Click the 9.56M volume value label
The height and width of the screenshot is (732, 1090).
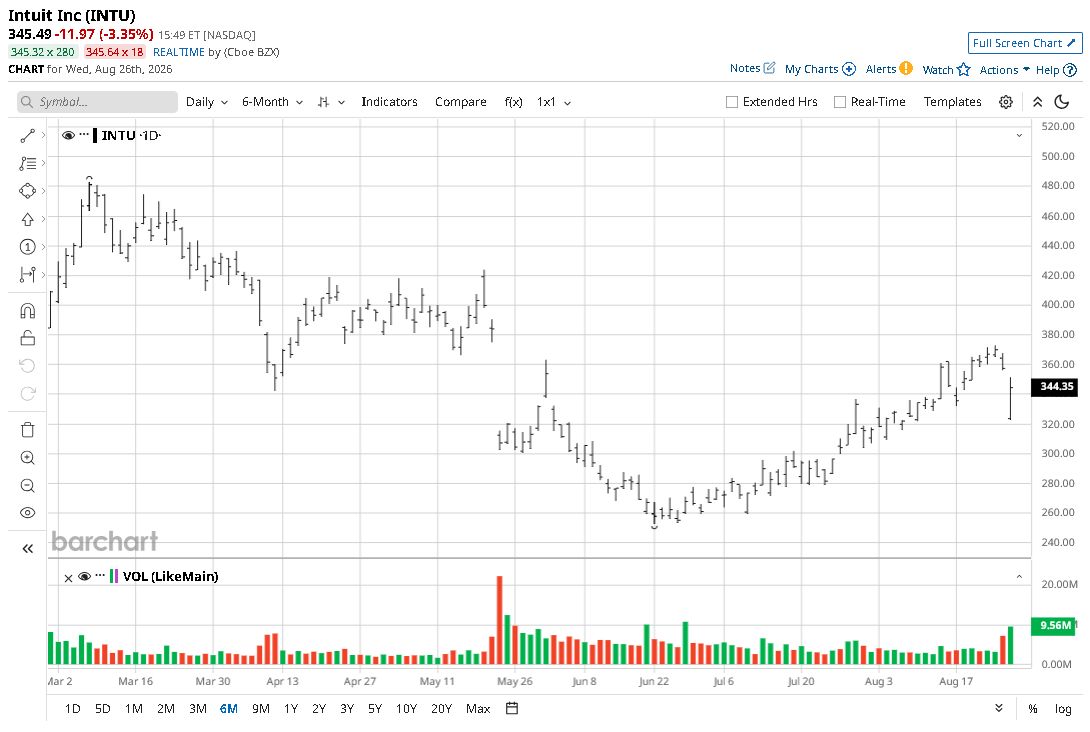1054,626
